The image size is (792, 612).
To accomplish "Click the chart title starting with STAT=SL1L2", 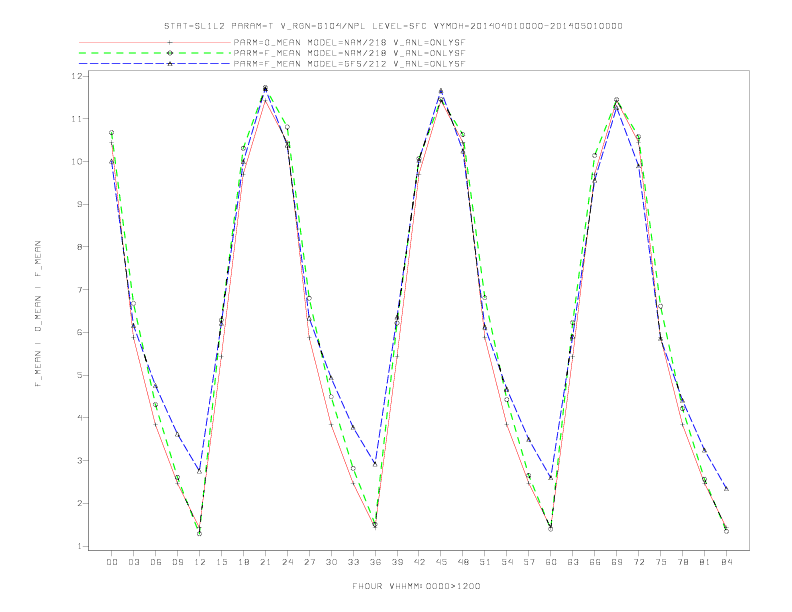I will pyautogui.click(x=393, y=26).
